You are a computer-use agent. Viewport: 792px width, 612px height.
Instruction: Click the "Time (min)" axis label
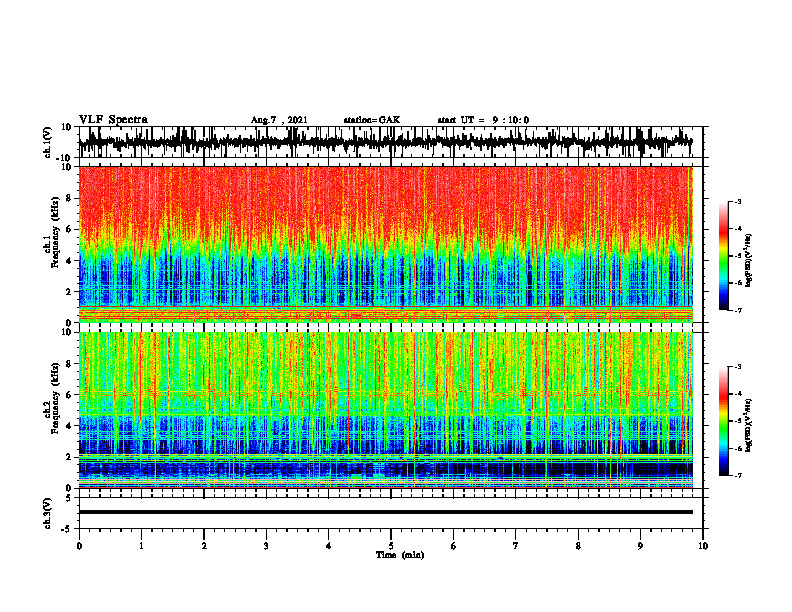click(x=400, y=555)
